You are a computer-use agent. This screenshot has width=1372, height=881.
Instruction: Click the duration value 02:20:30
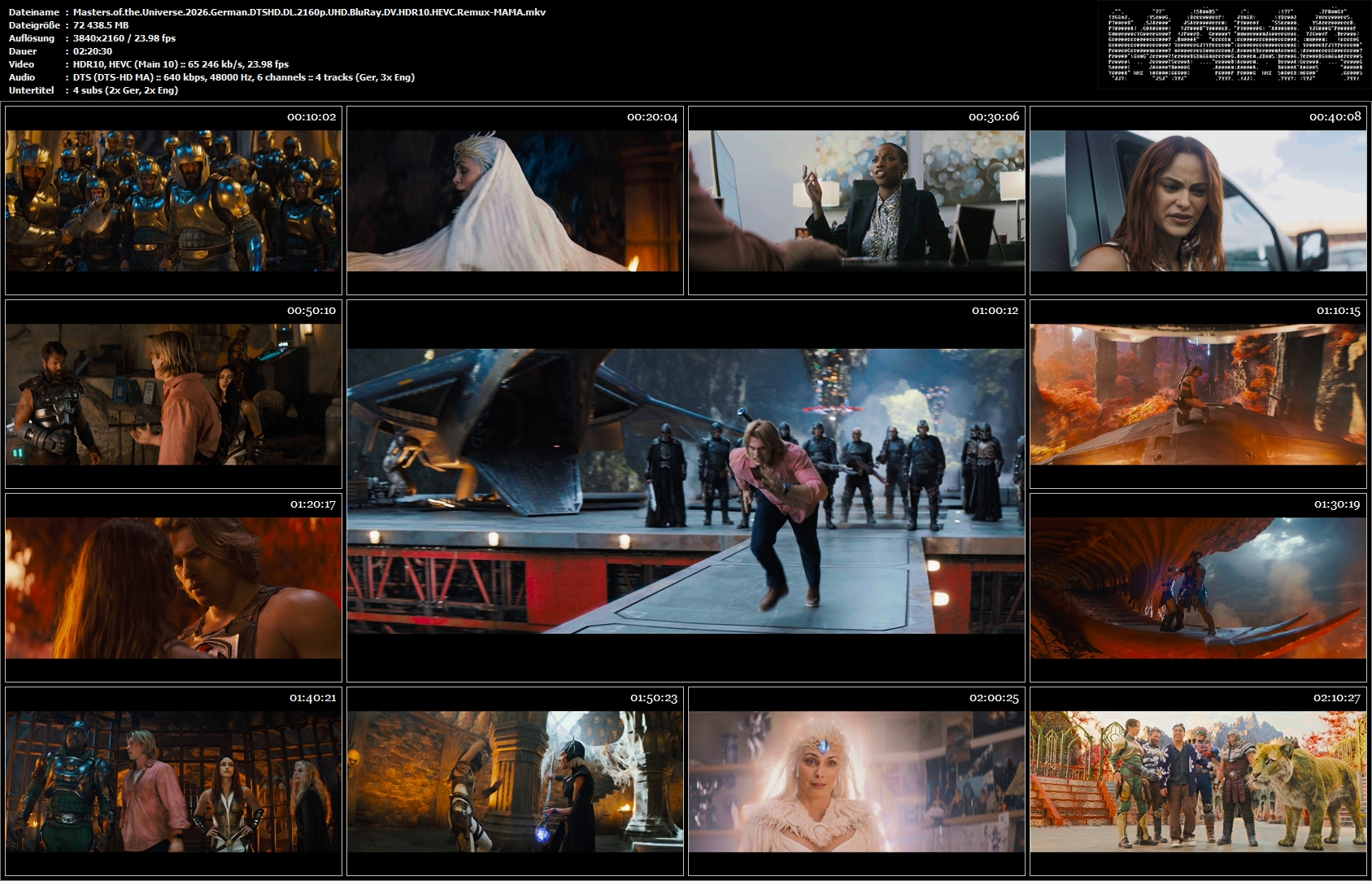[x=93, y=51]
